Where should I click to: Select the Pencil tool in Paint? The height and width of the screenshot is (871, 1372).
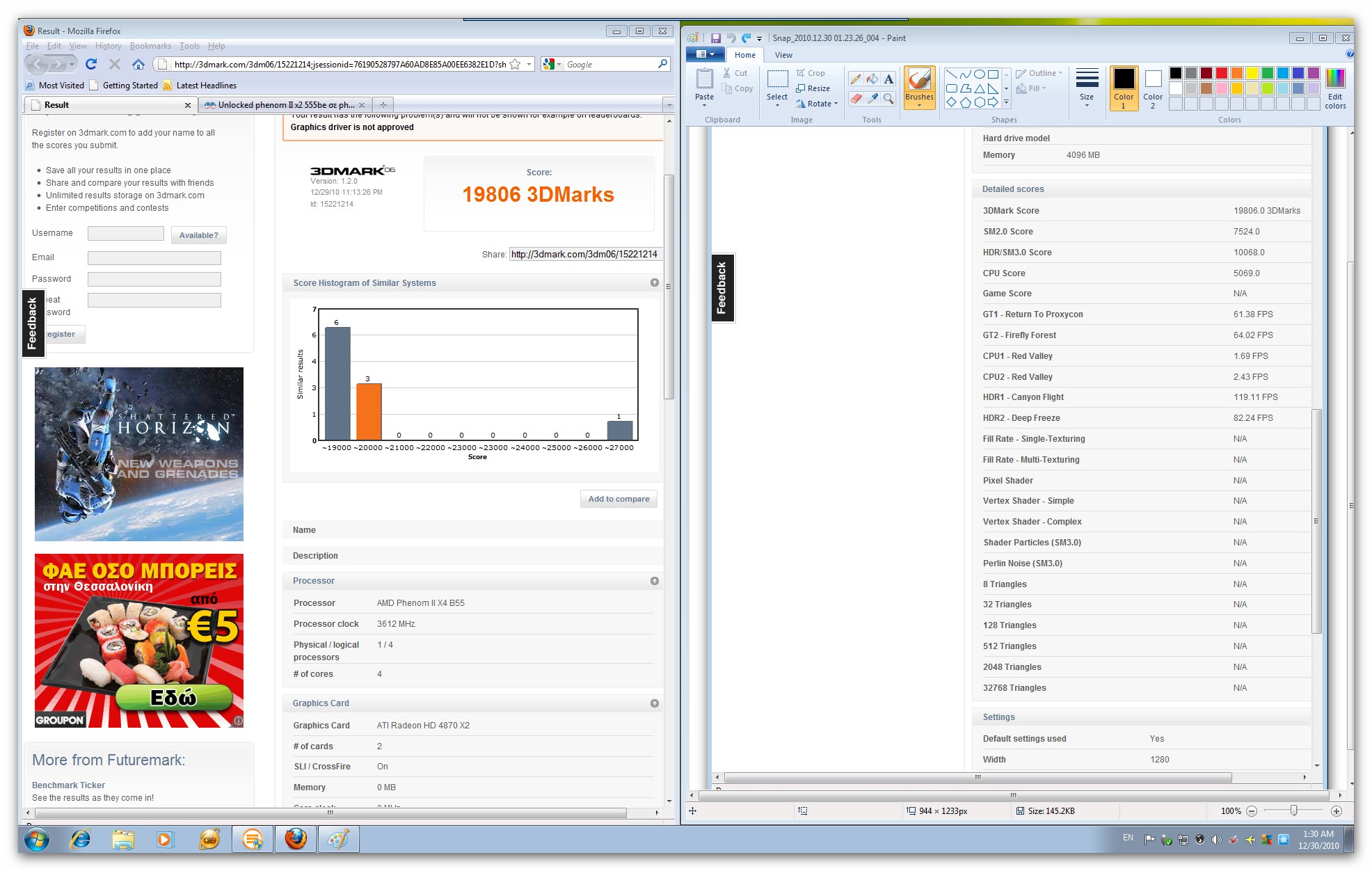point(856,79)
